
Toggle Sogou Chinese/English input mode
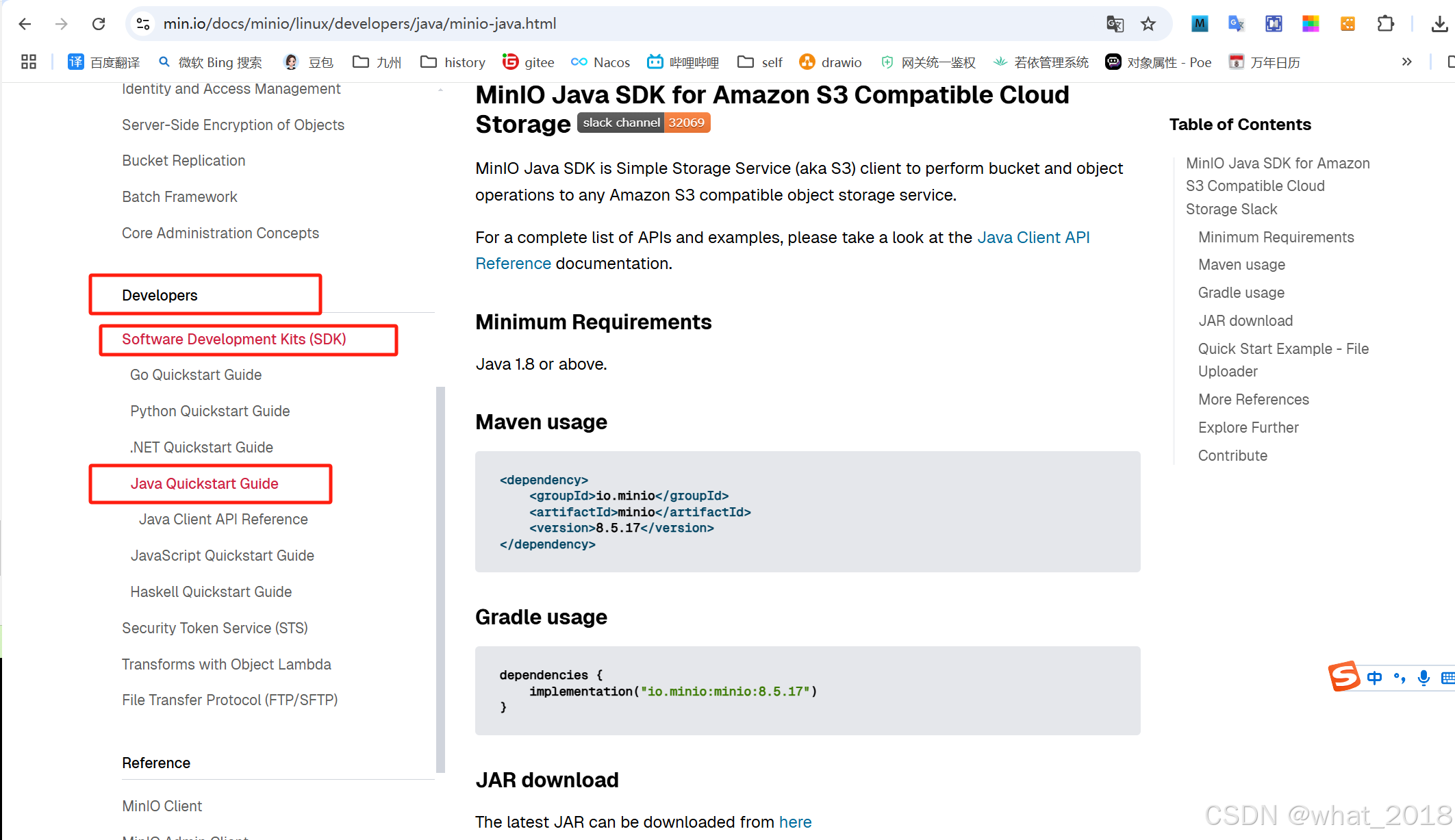click(x=1374, y=678)
